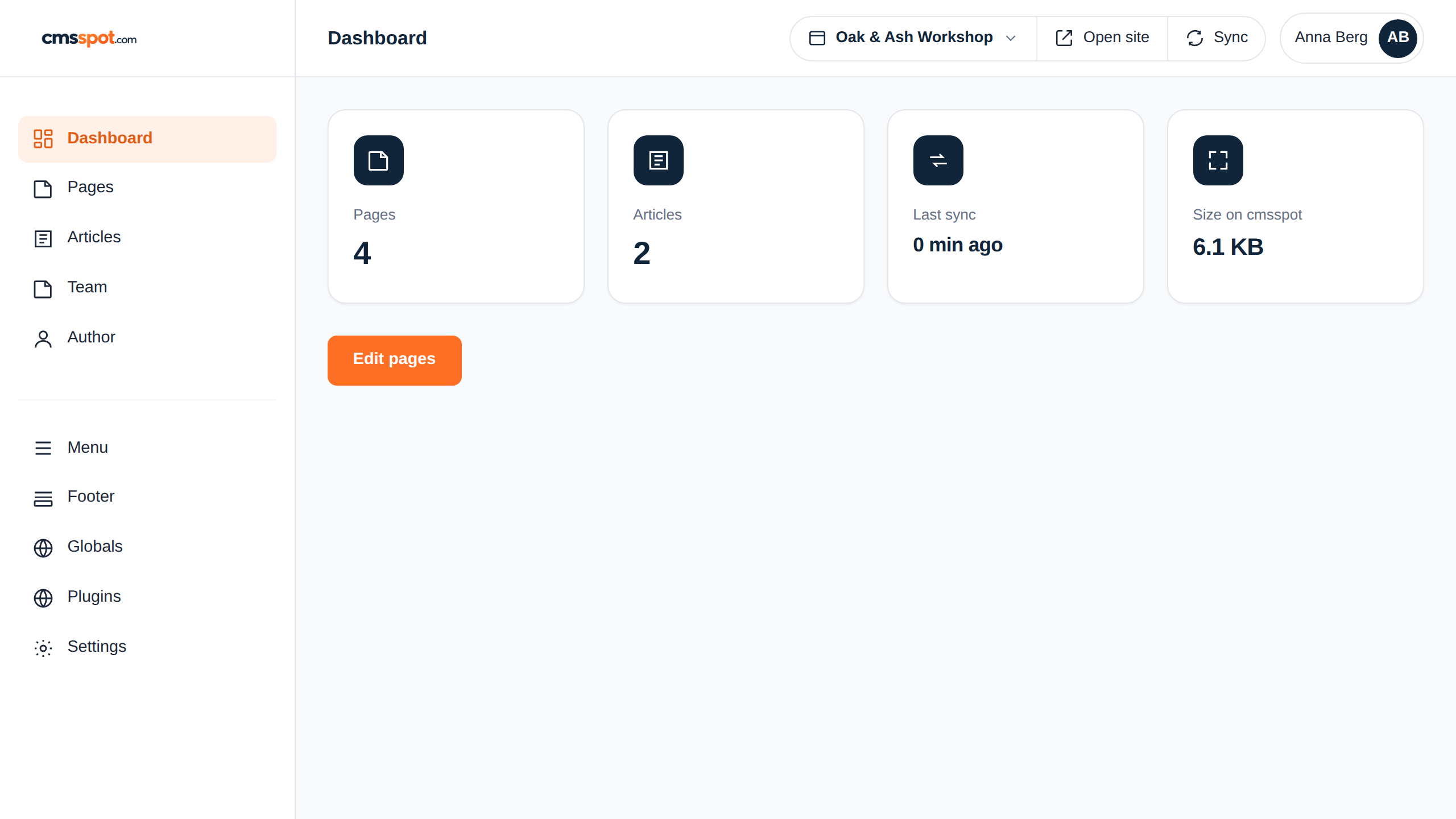Click the Last sync arrows icon
Viewport: 1456px width, 819px height.
click(938, 160)
